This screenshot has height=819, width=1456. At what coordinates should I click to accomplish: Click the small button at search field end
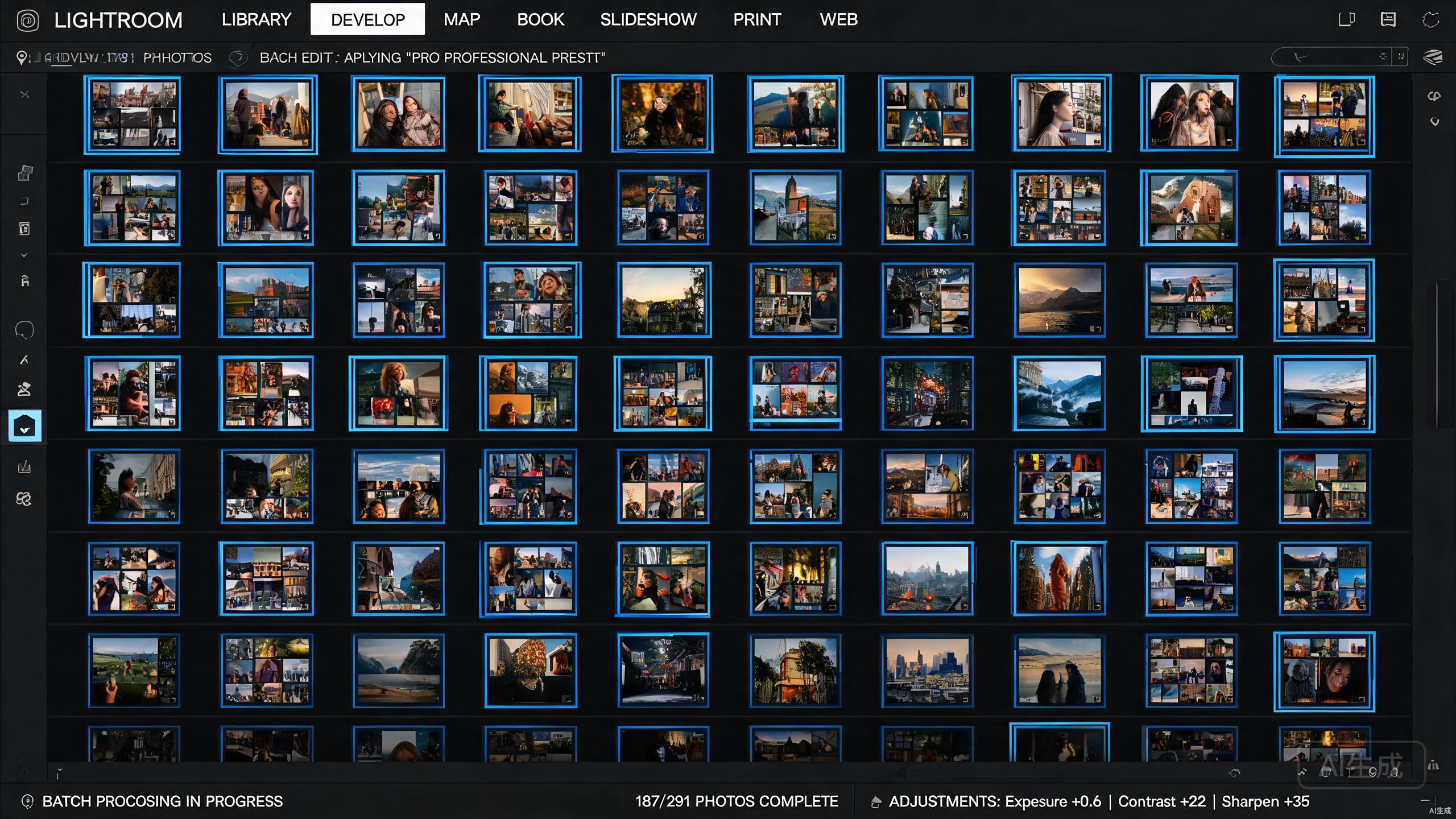(1400, 56)
